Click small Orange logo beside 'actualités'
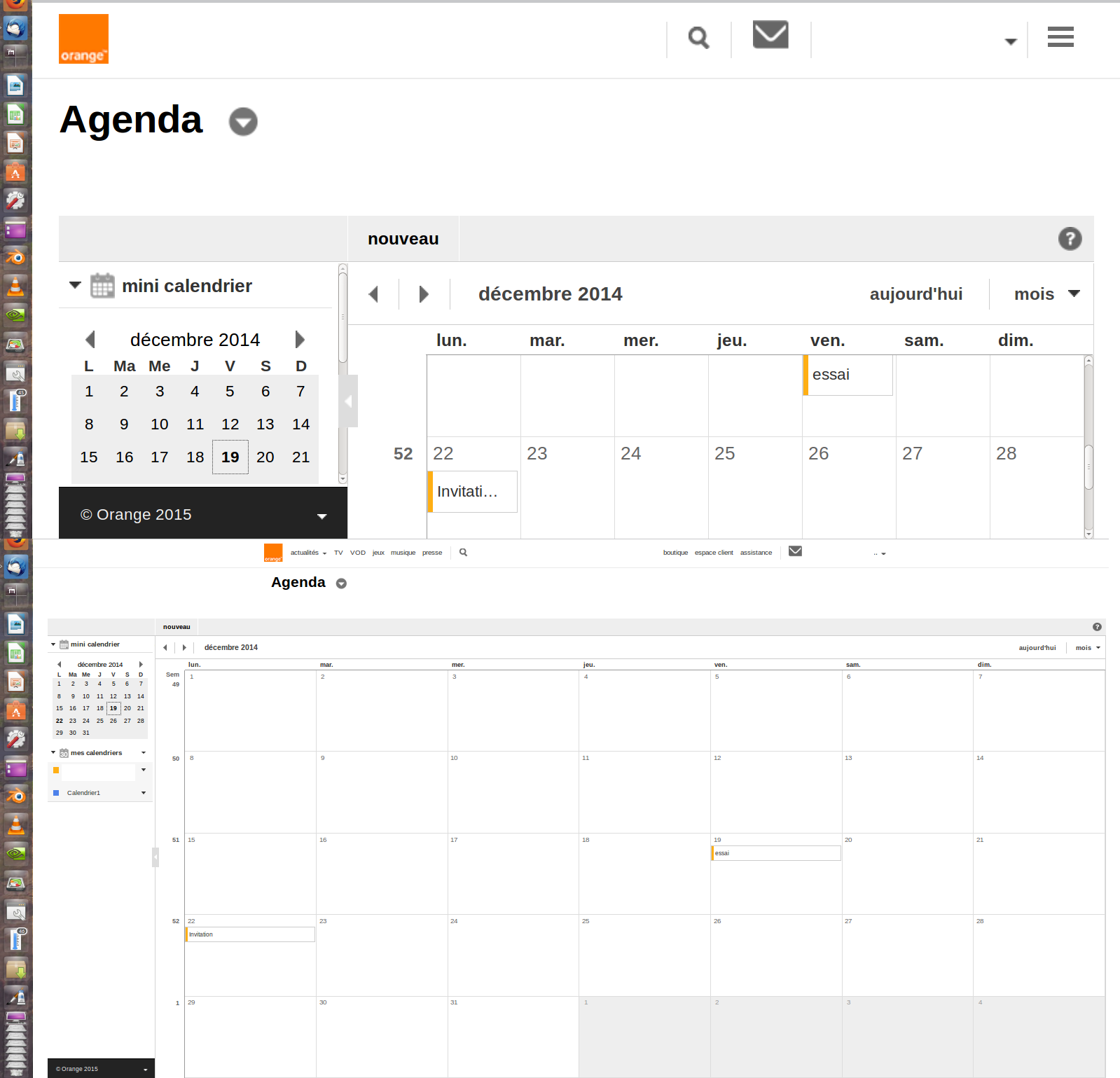 pyautogui.click(x=273, y=553)
